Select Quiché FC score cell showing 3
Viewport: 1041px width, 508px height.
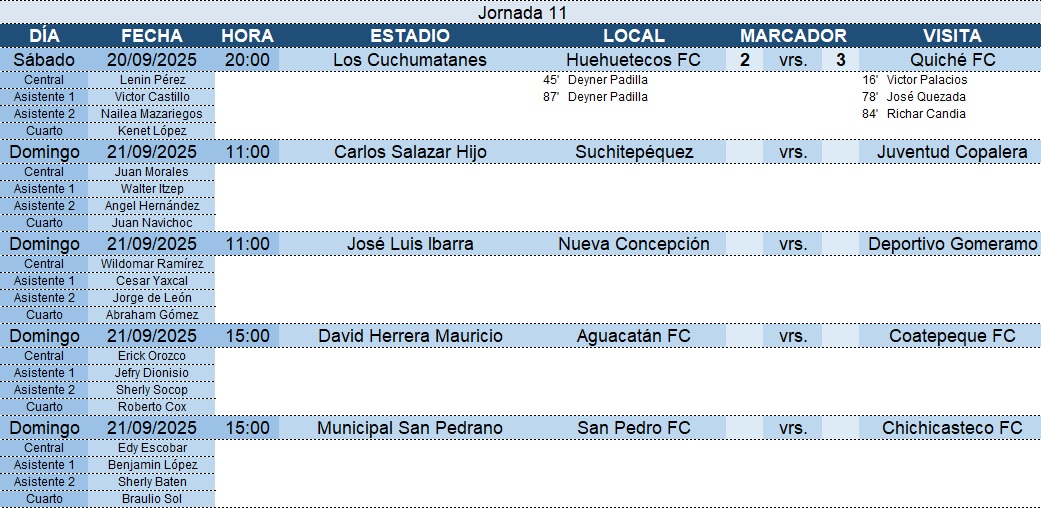tap(841, 60)
